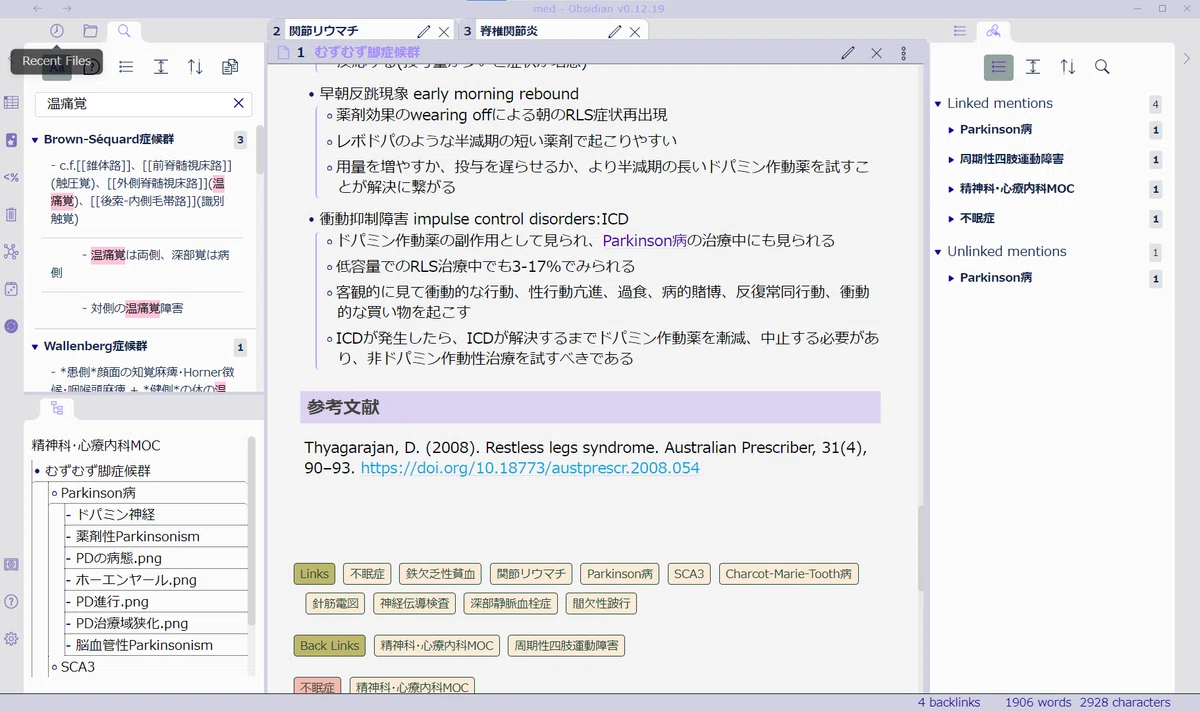Open random note dice icon
The image size is (1200, 711).
11,289
